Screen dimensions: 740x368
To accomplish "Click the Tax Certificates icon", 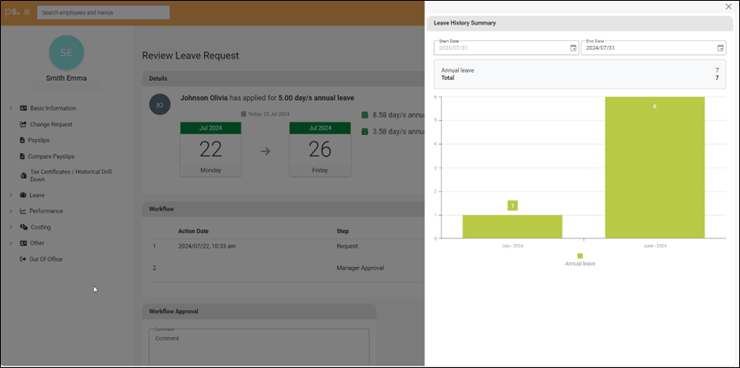I will pyautogui.click(x=23, y=176).
